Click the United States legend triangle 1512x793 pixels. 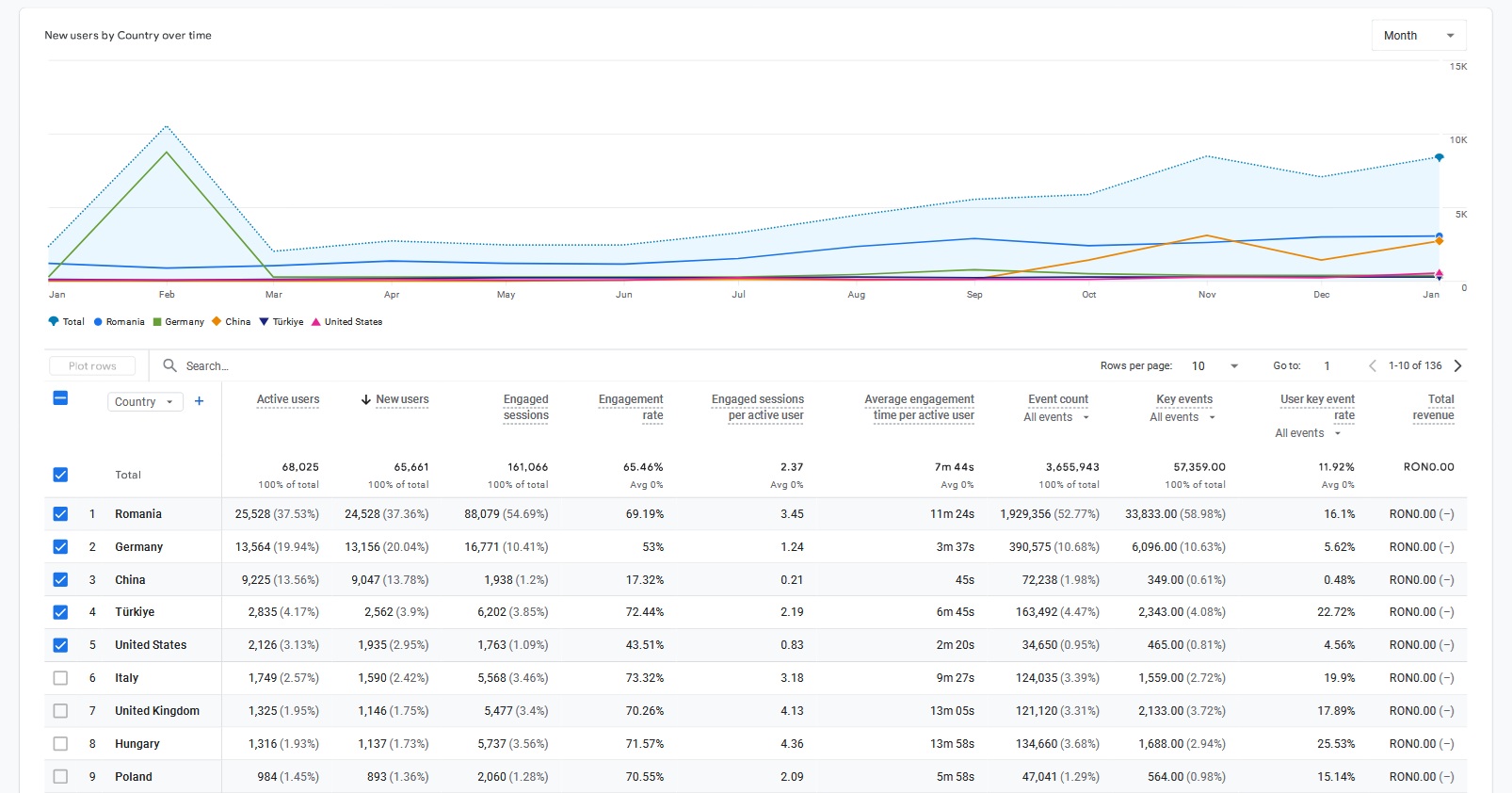pos(316,322)
